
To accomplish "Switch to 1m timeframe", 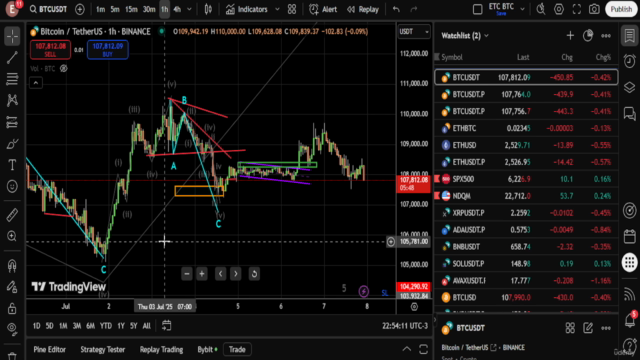I will 100,9.
